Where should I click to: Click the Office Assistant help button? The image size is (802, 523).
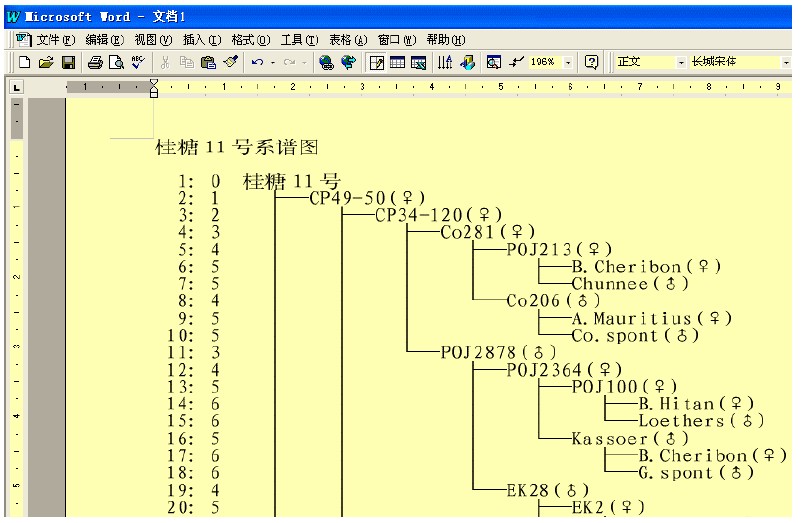591,62
